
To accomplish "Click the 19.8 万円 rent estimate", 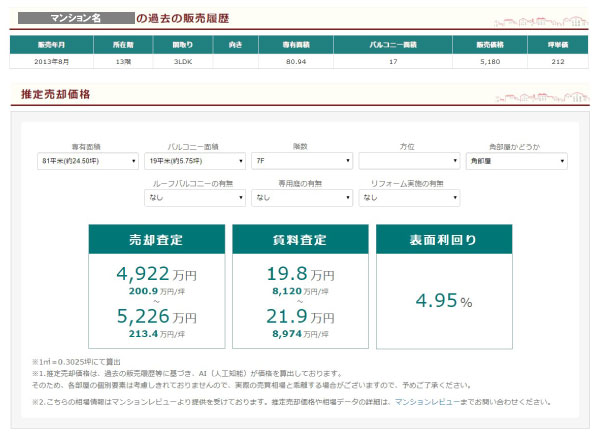I will coord(300,274).
